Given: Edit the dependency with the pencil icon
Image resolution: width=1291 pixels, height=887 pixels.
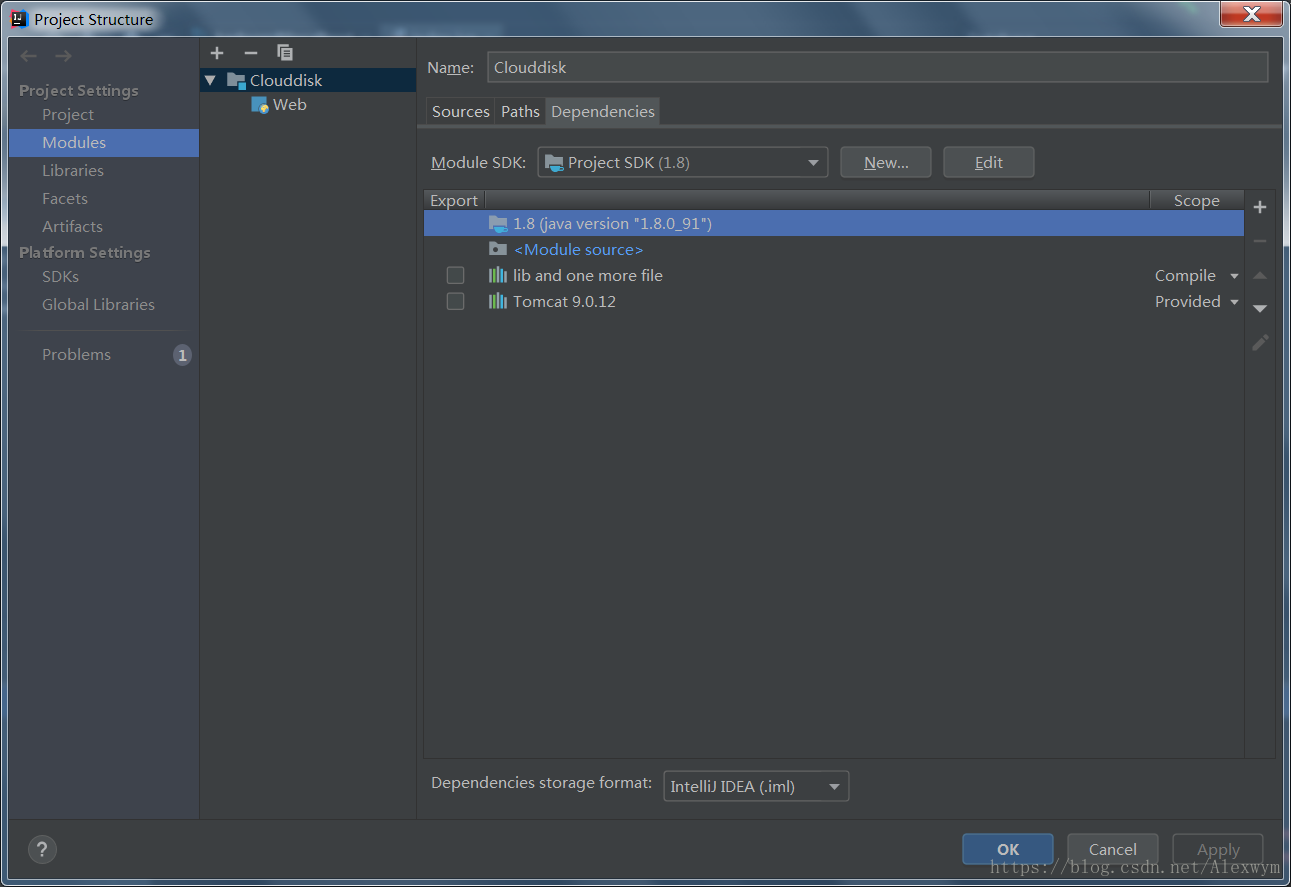Looking at the screenshot, I should point(1260,342).
